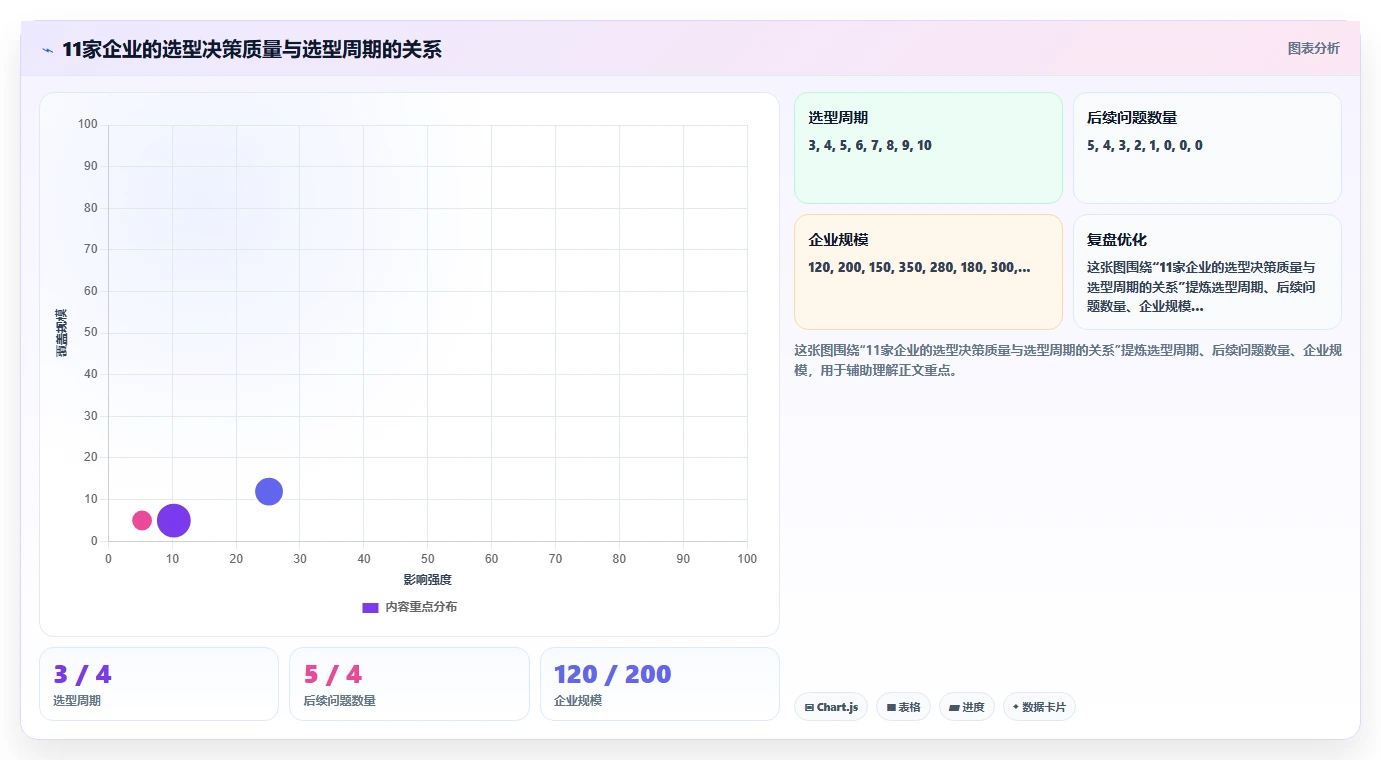Image resolution: width=1381 pixels, height=760 pixels.
Task: Select the 进度 tag
Action: click(x=967, y=707)
